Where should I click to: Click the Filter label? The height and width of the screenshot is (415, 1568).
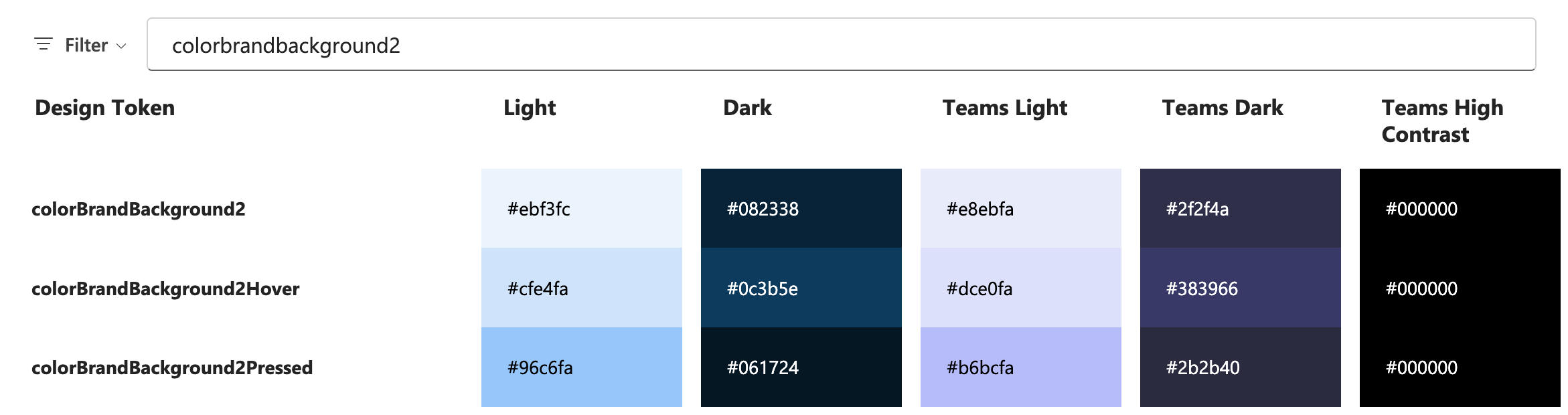(x=86, y=45)
